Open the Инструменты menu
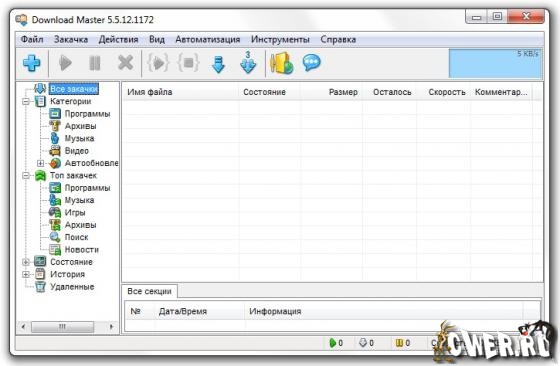560x366 pixels. (280, 39)
